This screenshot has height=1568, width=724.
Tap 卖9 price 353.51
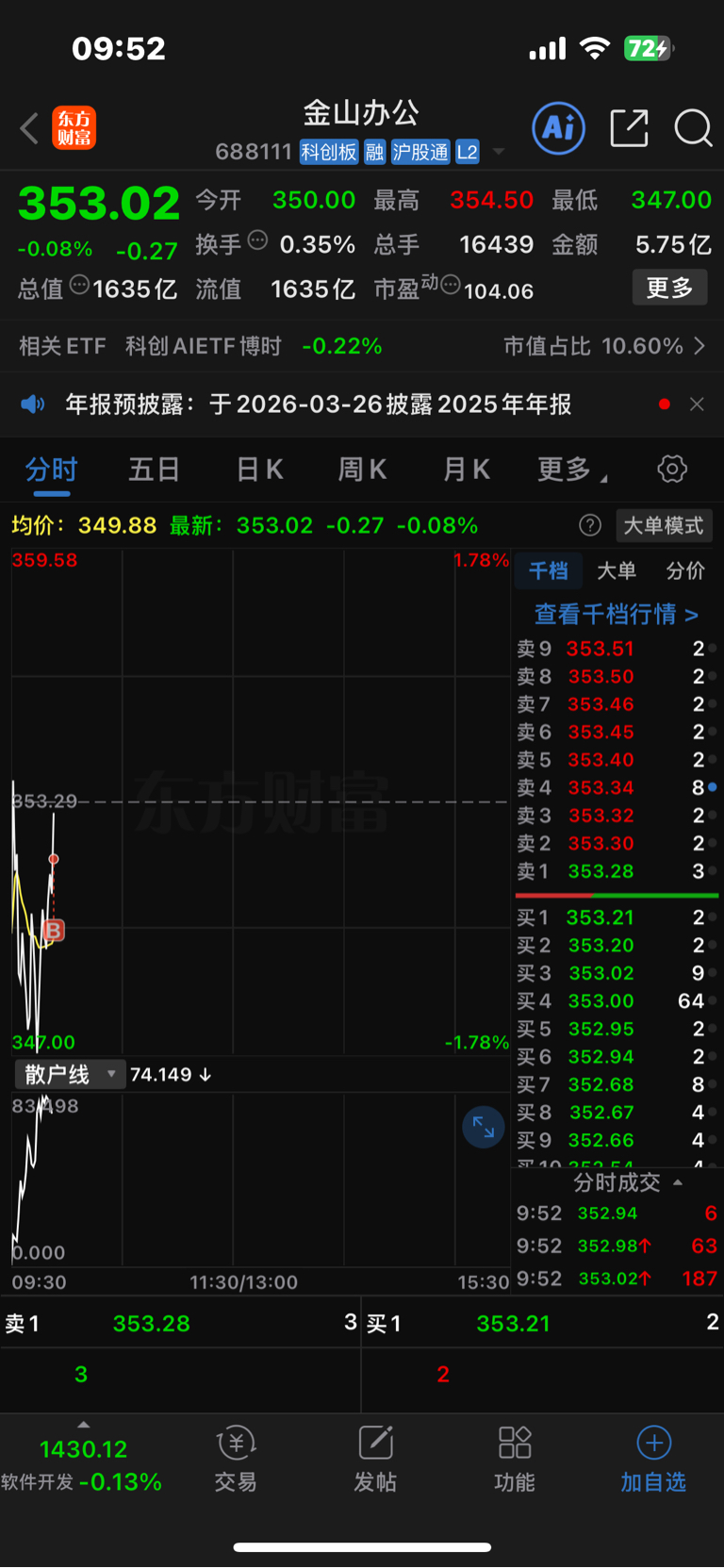tap(600, 649)
